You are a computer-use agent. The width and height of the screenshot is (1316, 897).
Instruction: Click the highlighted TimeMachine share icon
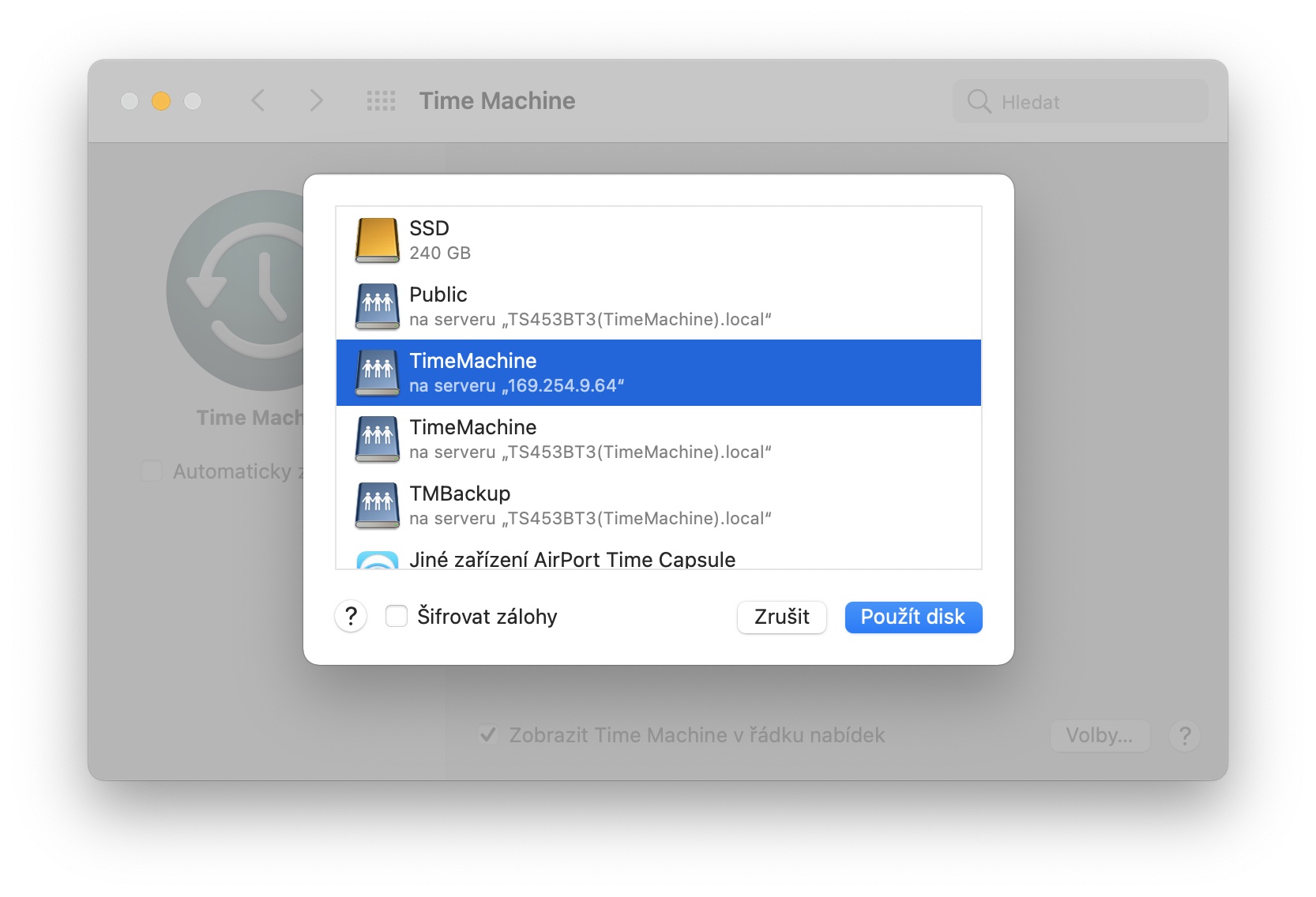(377, 373)
